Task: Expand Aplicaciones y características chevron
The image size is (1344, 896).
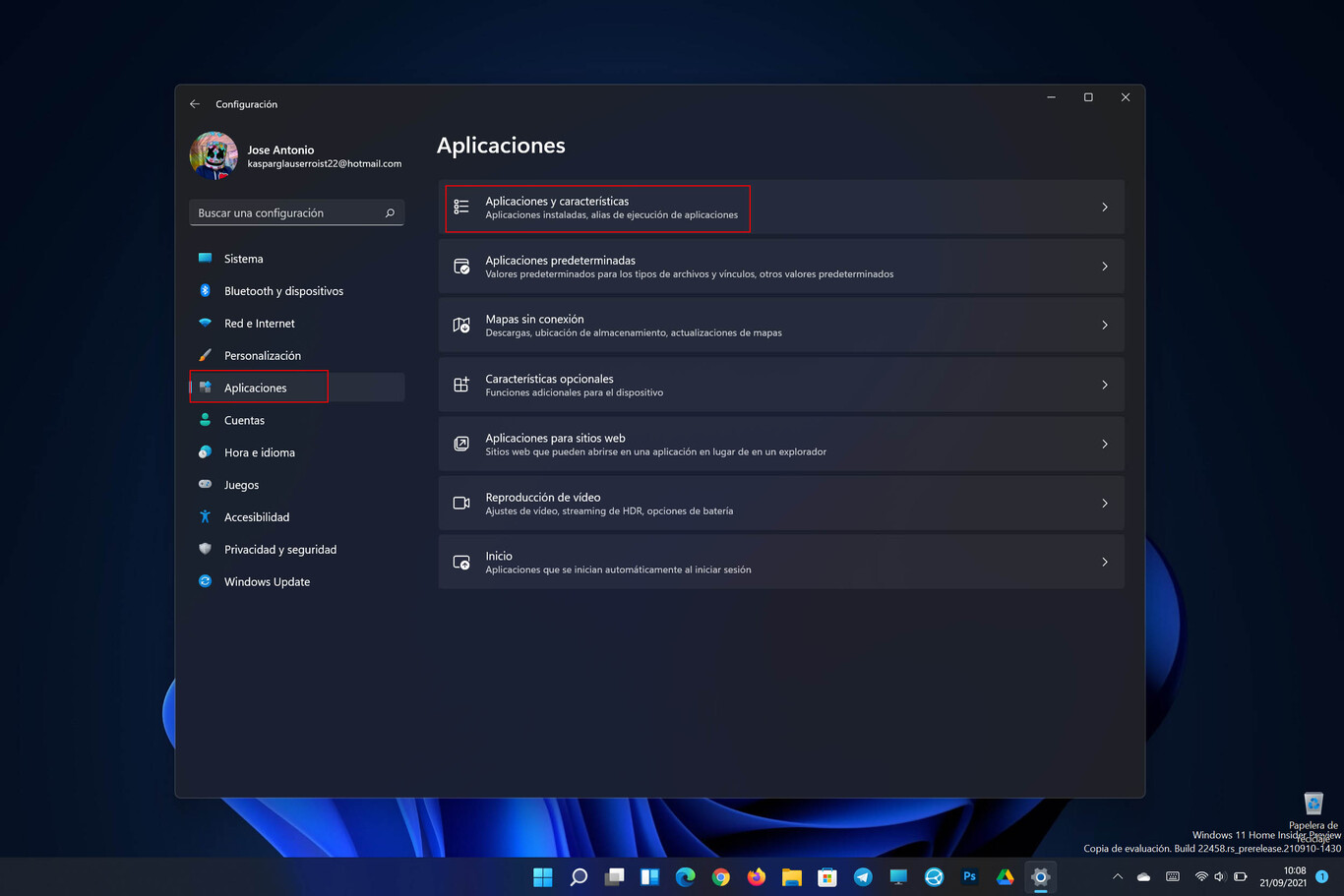Action: point(1104,208)
